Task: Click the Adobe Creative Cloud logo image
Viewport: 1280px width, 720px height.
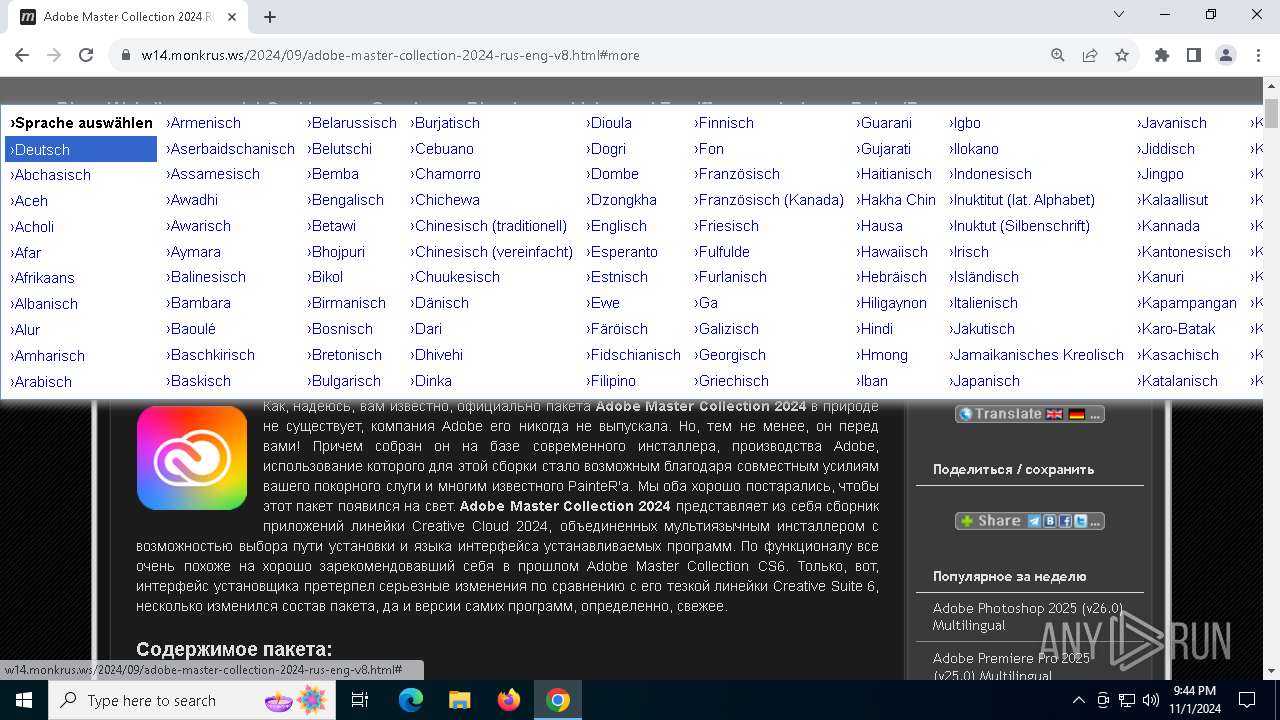Action: (192, 458)
